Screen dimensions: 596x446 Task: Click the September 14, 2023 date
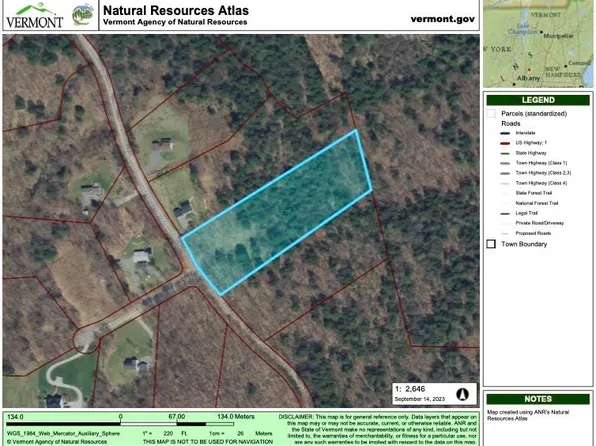[419, 399]
